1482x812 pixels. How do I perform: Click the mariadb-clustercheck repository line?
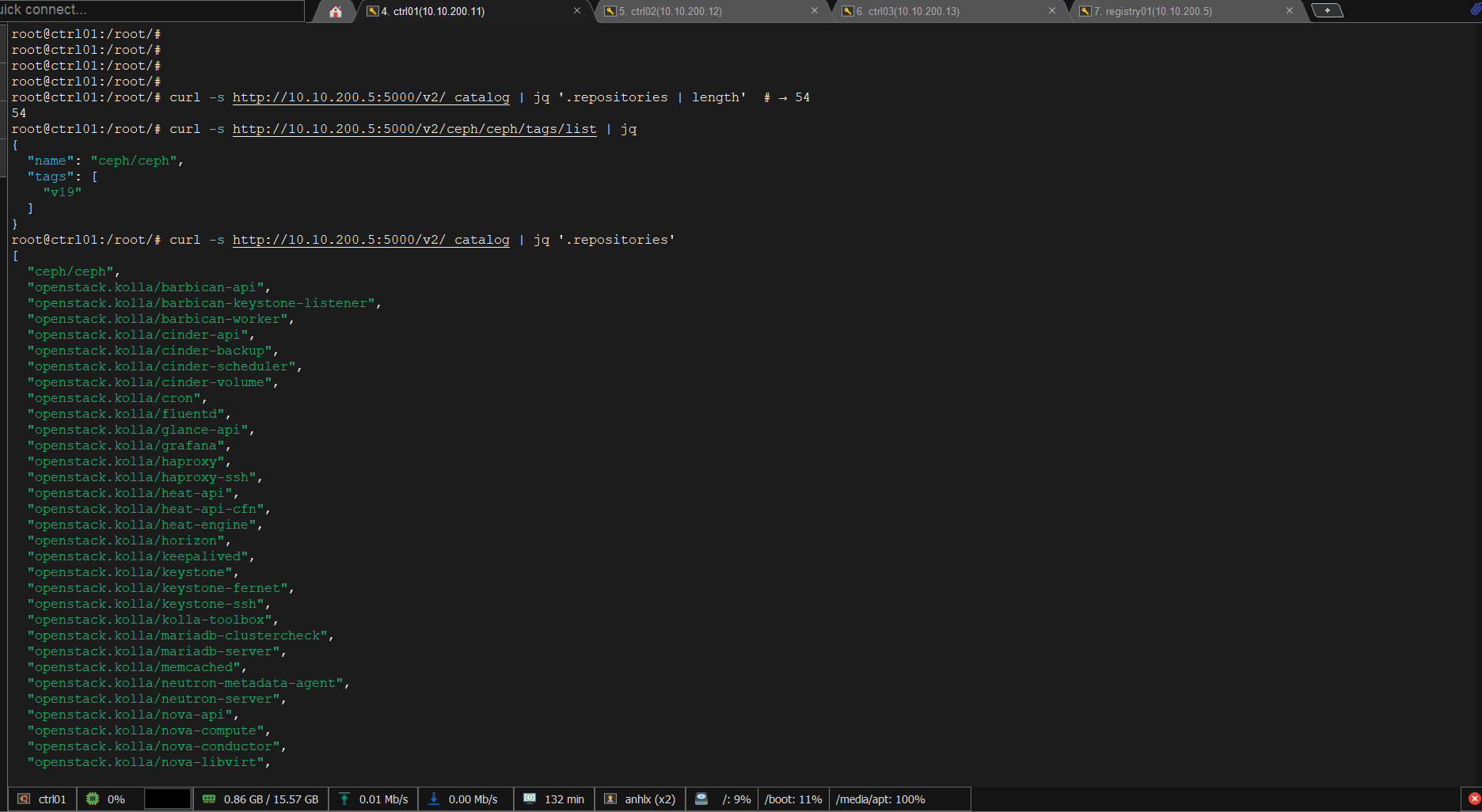180,636
